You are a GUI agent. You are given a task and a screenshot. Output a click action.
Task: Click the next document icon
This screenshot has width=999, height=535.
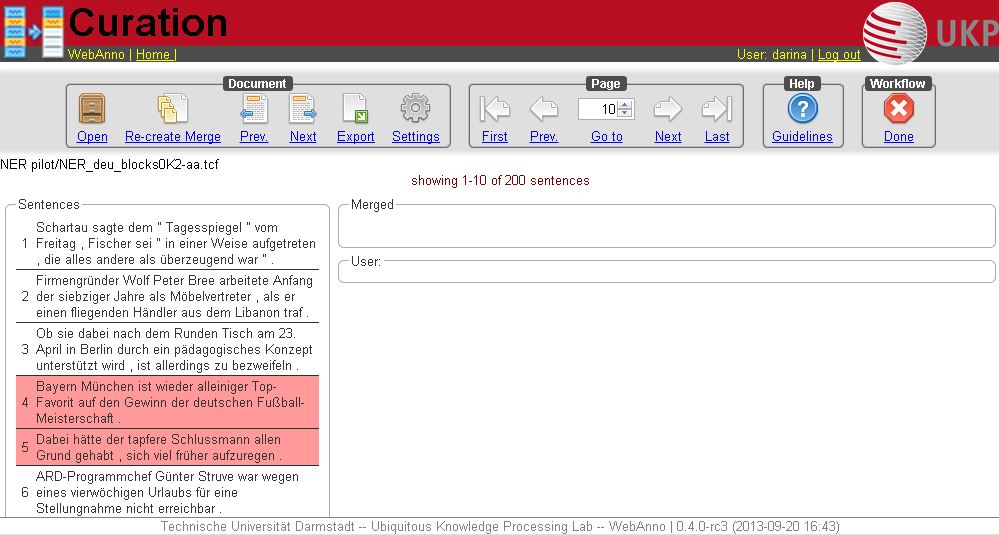pyautogui.click(x=303, y=108)
